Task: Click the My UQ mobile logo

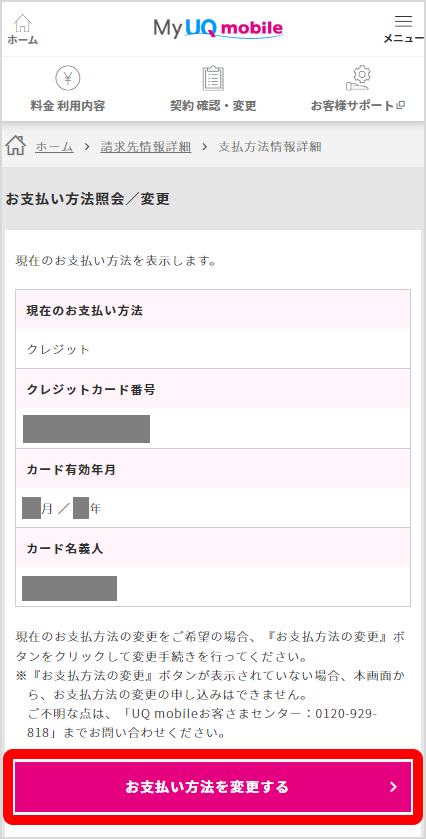Action: click(218, 28)
